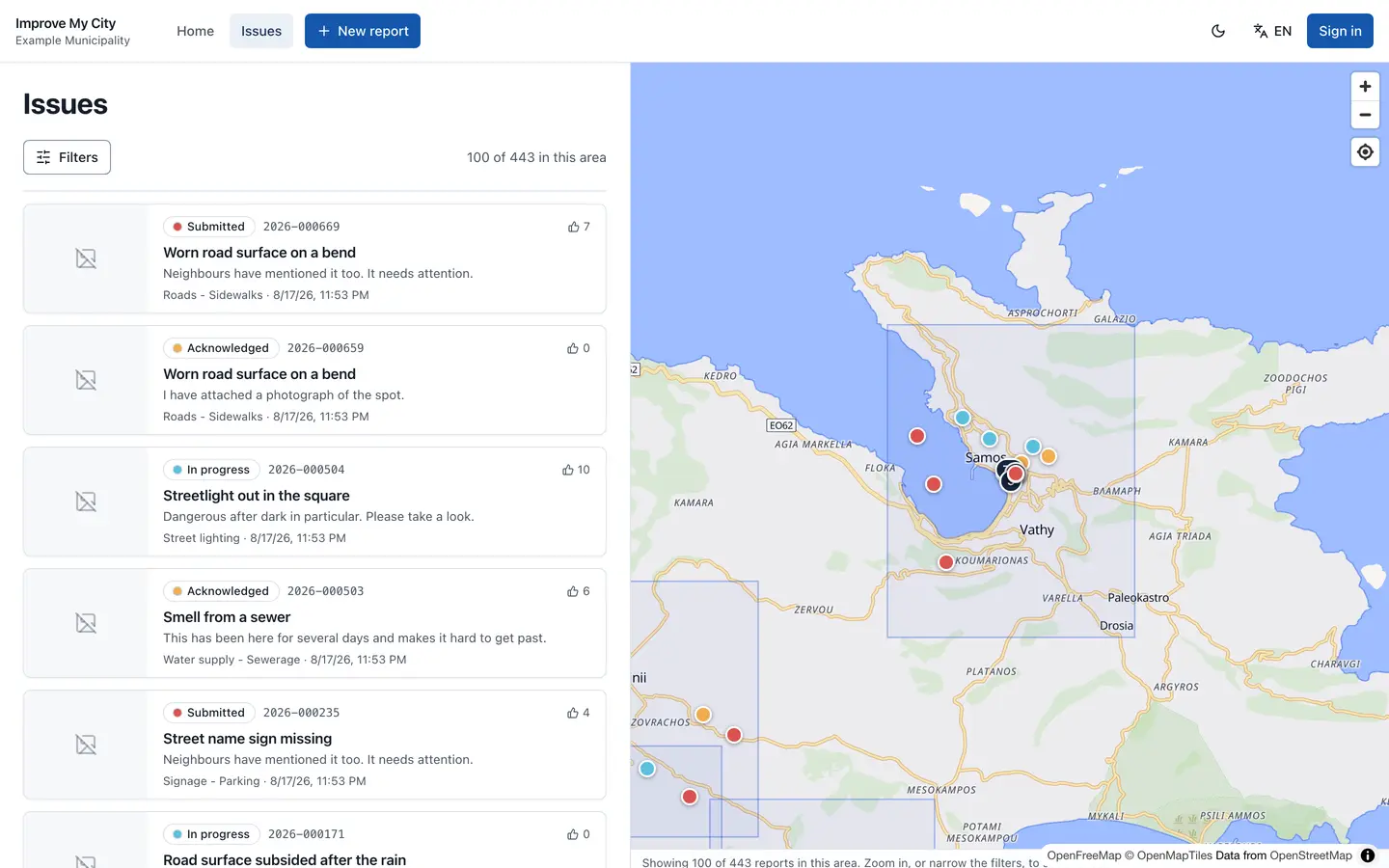Open image placeholder of Streetlight issue
1389x868 pixels.
pyautogui.click(x=86, y=502)
